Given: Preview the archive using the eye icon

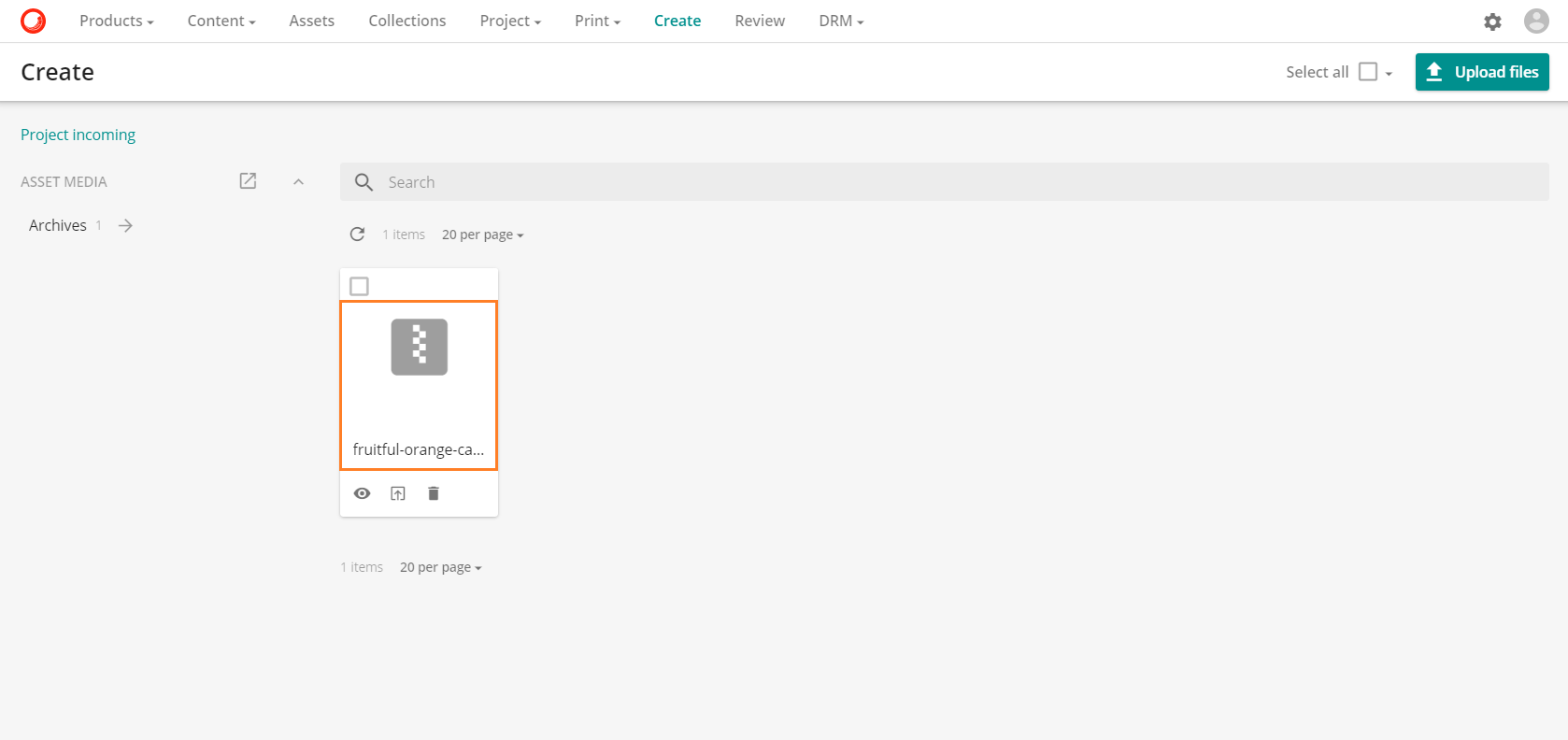Looking at the screenshot, I should click(x=363, y=493).
